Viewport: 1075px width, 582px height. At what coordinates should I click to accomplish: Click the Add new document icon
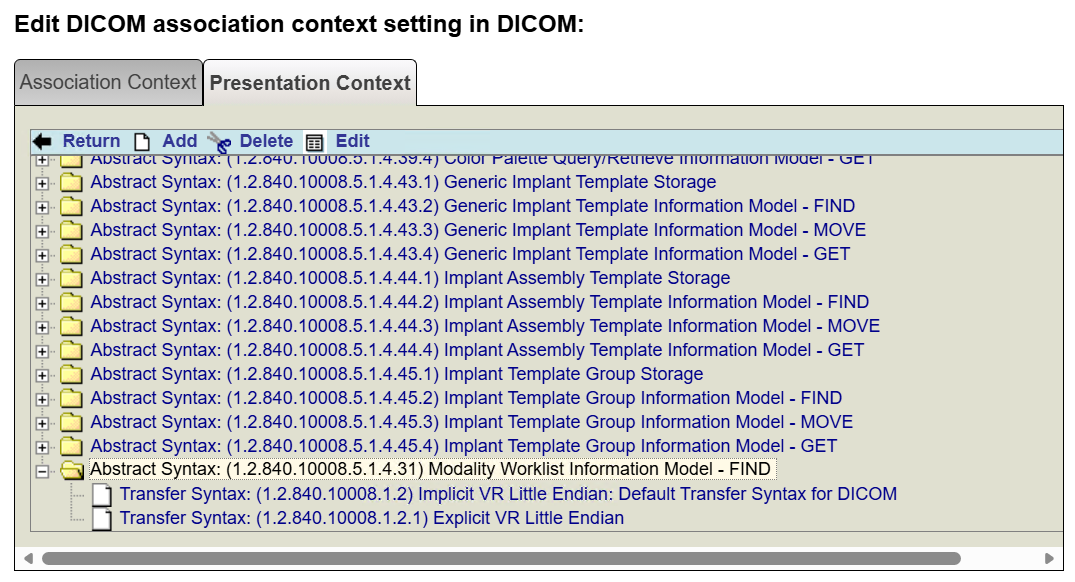[x=142, y=142]
